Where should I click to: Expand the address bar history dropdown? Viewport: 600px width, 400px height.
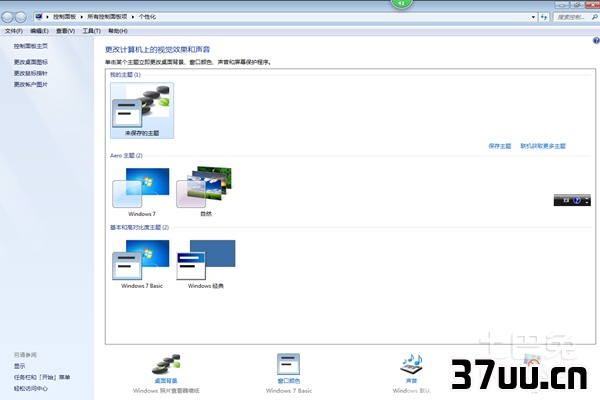533,17
